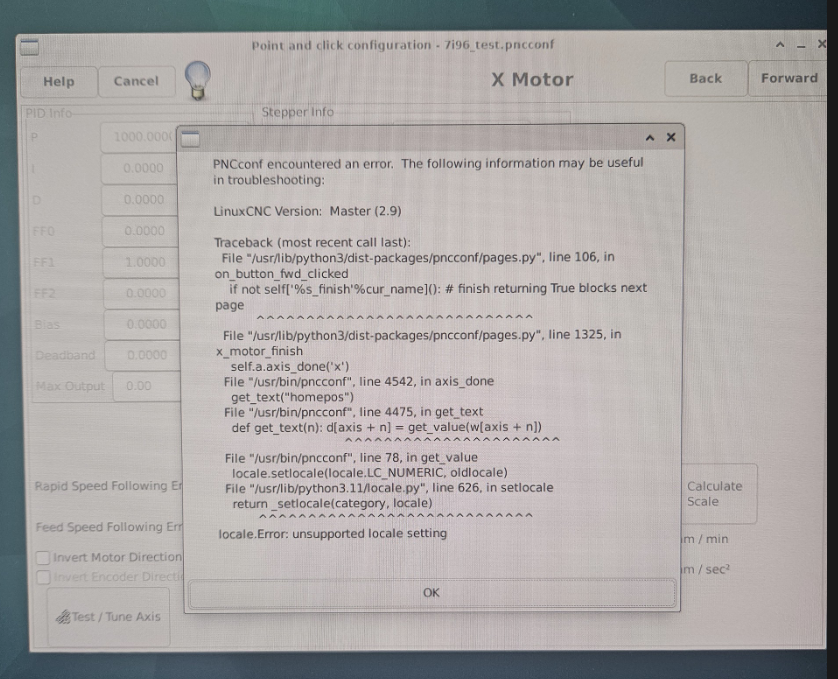Roll up the error dialog using the caret icon
Image resolution: width=838 pixels, height=679 pixels.
(650, 138)
